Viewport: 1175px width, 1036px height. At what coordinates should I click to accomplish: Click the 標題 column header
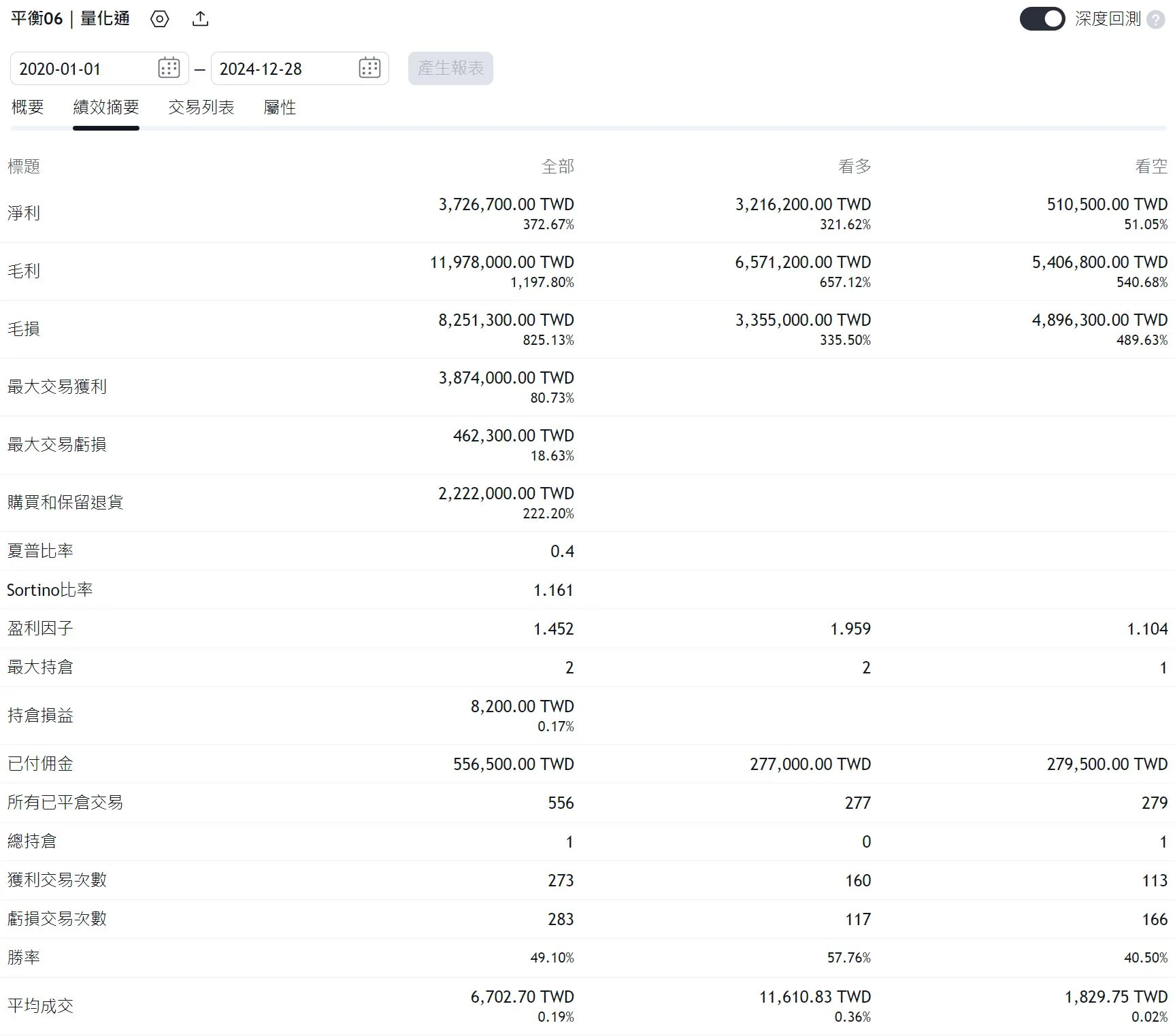tap(24, 167)
